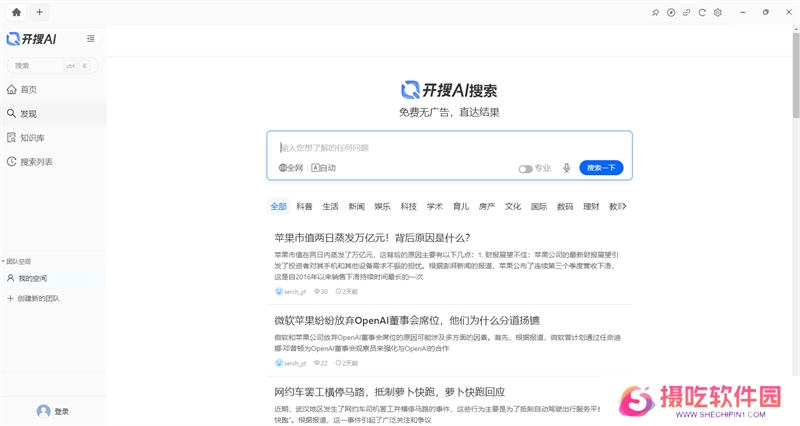Screen dimensions: 800x426
Task: Click serch_yt author under the 苹果市值 article
Action: click(x=290, y=291)
